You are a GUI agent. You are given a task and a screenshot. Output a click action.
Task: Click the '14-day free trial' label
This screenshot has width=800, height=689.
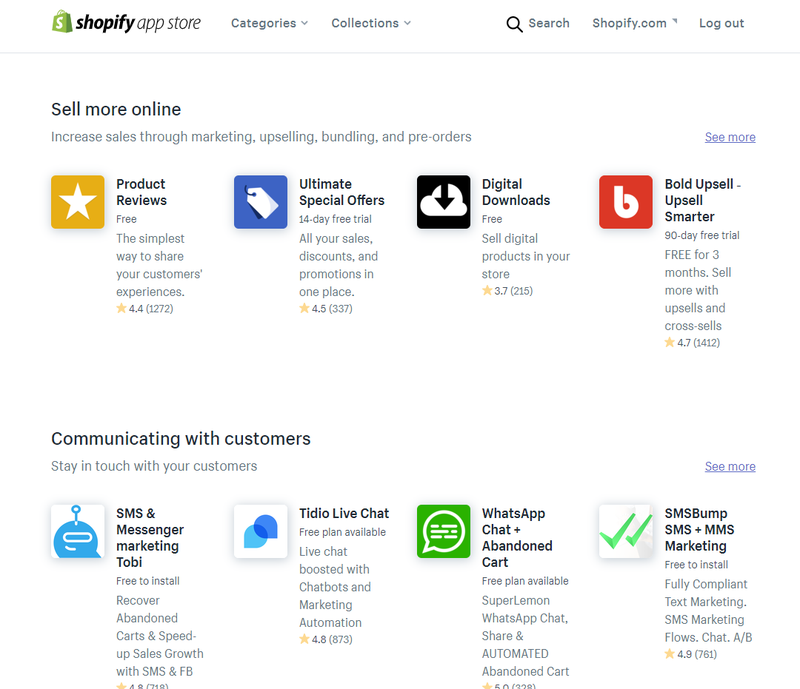pos(335,219)
